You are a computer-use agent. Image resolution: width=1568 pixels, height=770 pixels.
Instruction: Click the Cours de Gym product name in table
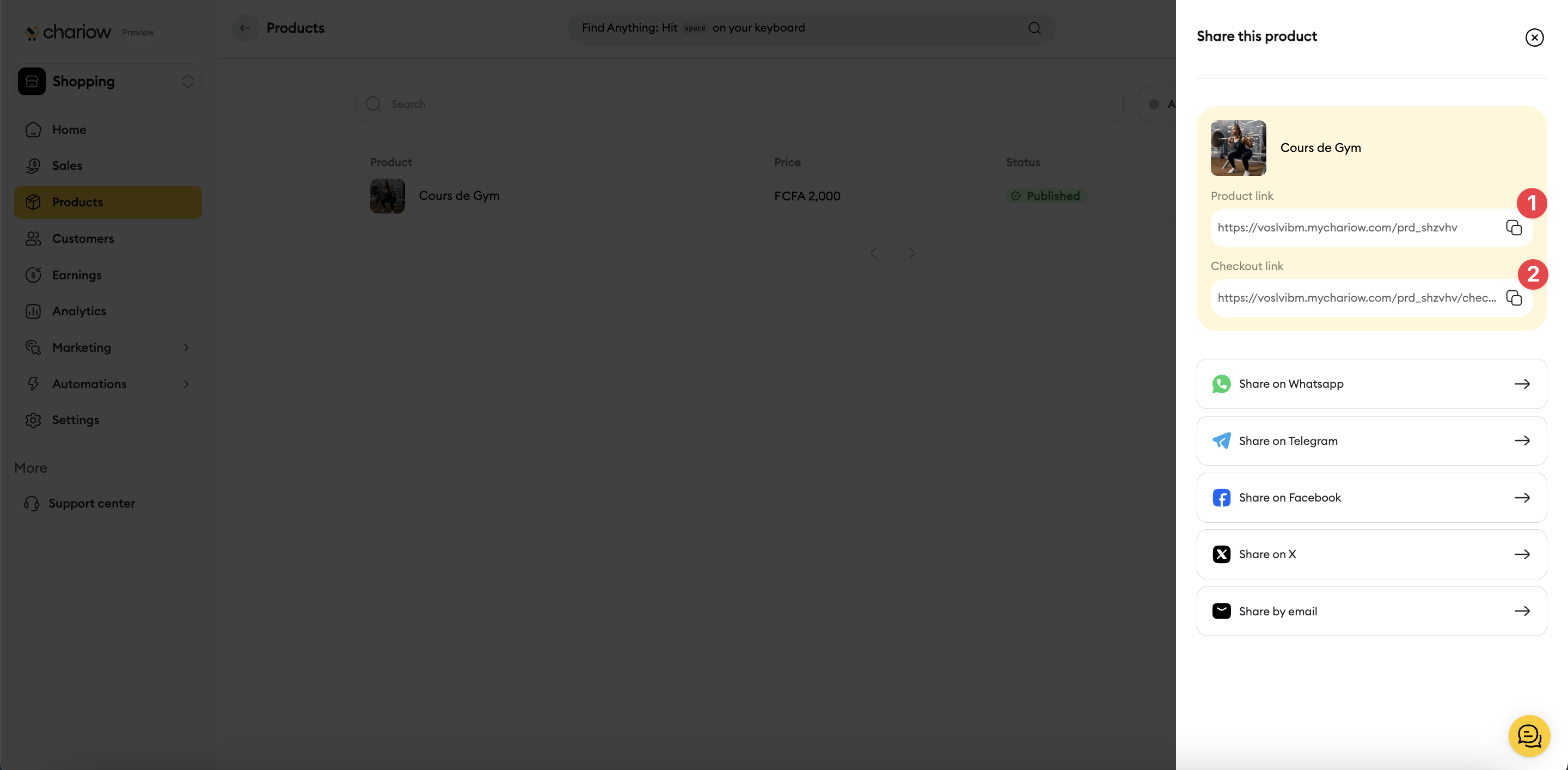tap(459, 196)
